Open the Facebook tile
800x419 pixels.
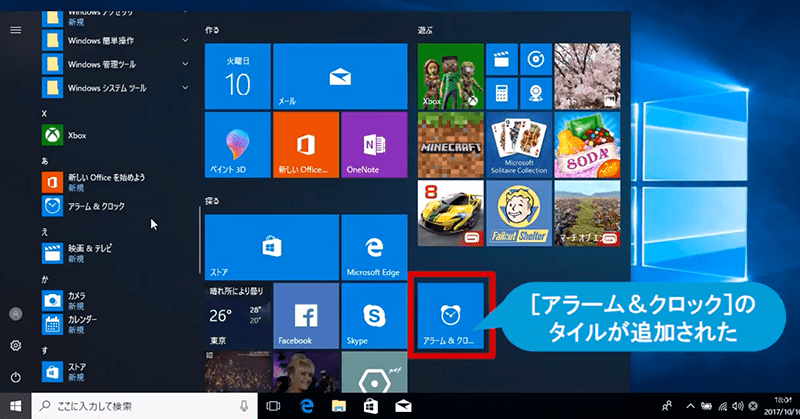click(306, 316)
